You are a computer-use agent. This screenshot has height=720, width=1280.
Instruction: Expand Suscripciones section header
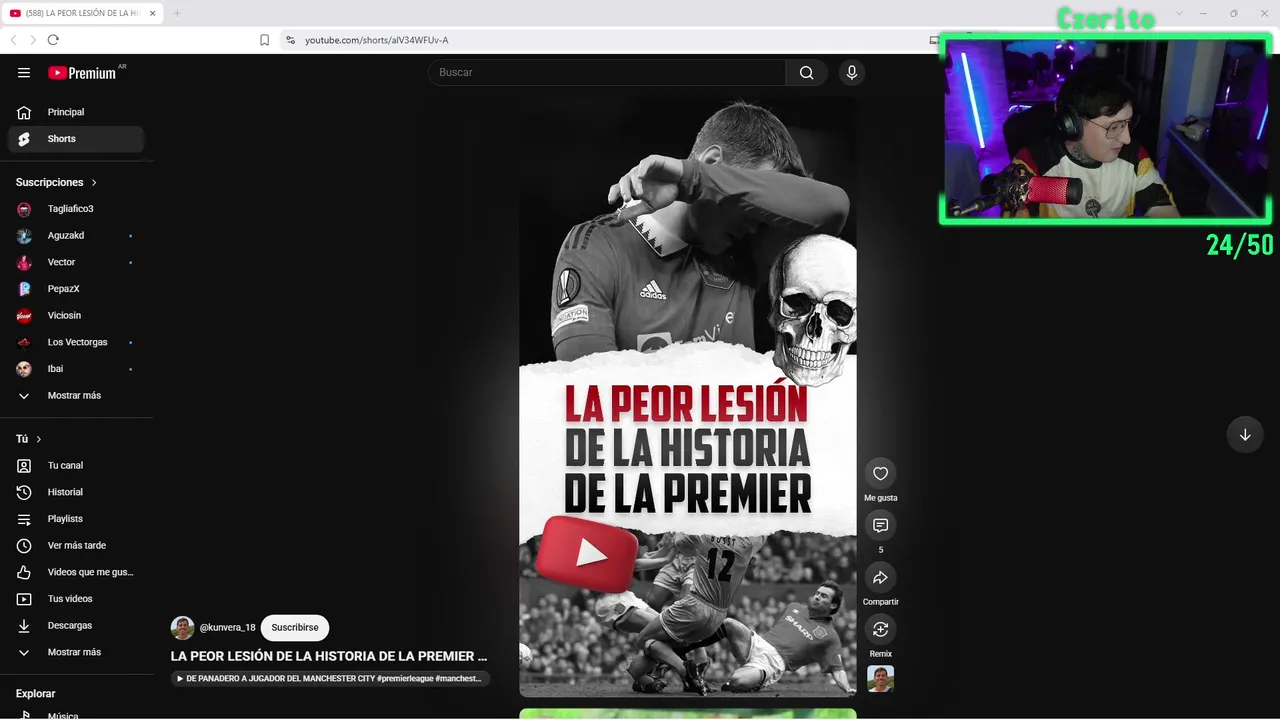[x=56, y=182]
